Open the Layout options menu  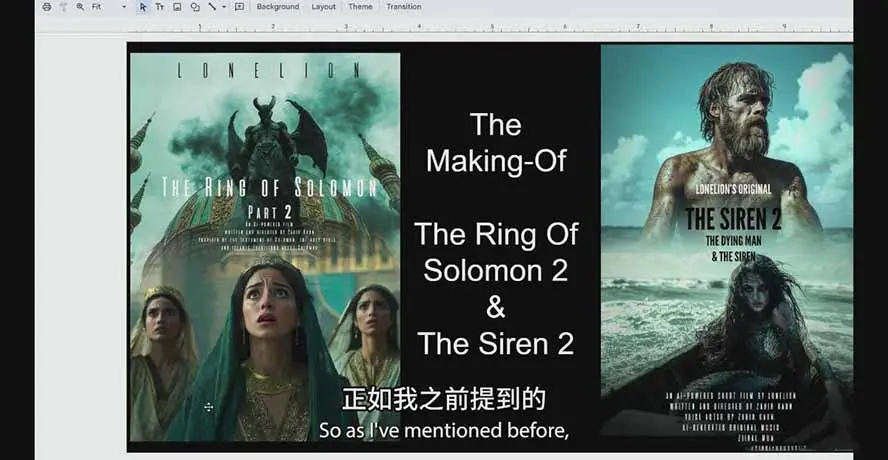click(323, 7)
